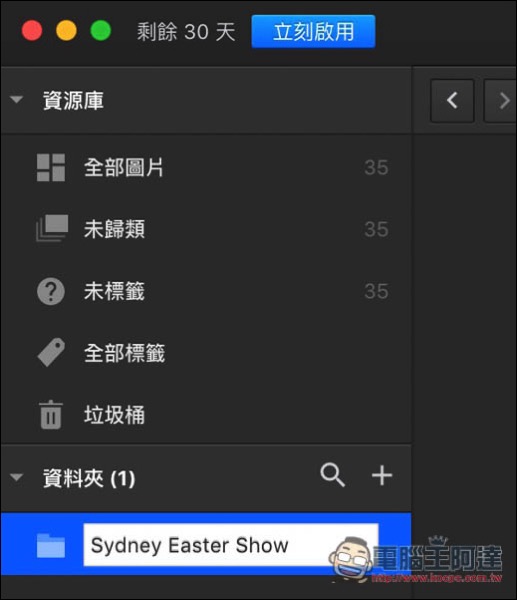
Task: Select 全部圖片 in the sidebar
Action: click(x=206, y=168)
